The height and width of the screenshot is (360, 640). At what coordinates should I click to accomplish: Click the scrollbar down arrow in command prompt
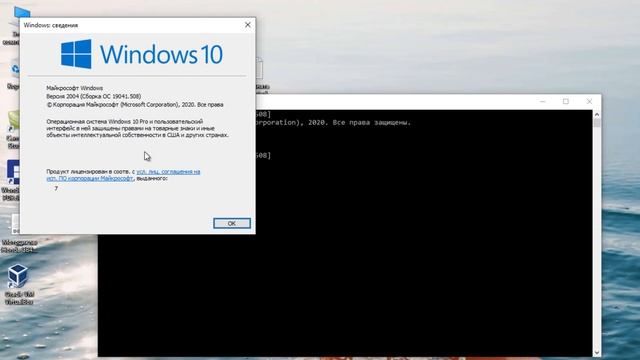click(x=597, y=352)
